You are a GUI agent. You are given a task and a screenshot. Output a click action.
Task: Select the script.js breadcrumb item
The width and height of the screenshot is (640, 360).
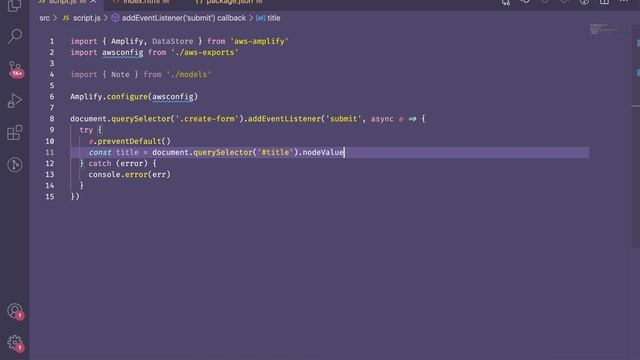[87, 18]
